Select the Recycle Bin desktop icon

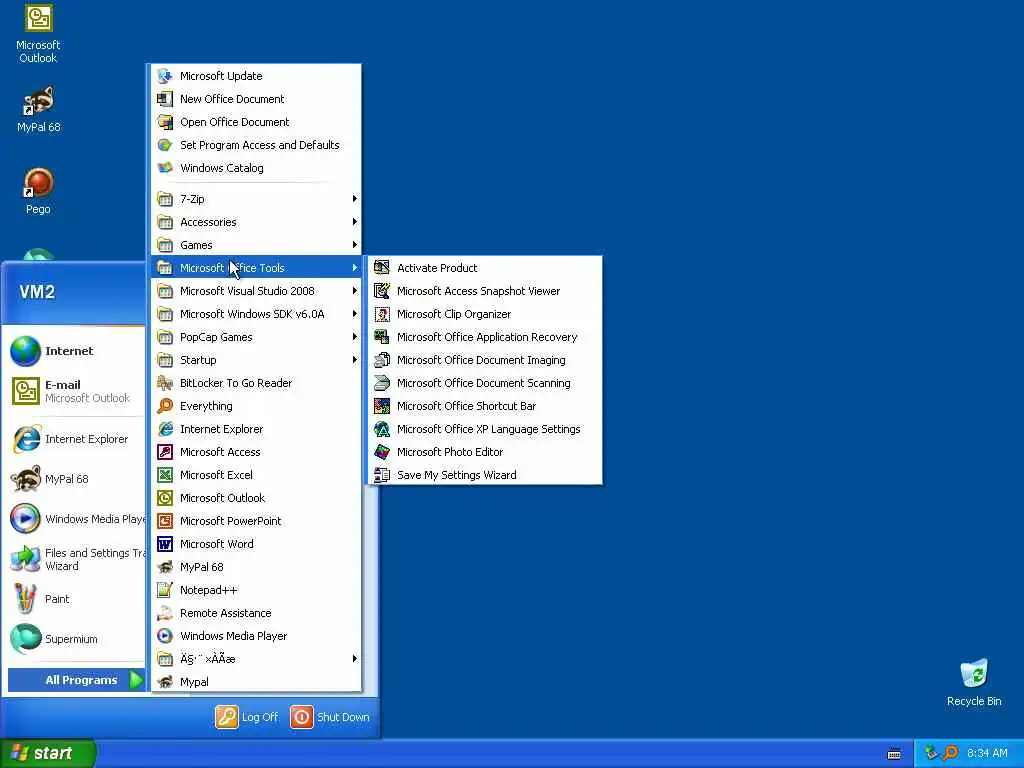tap(974, 682)
